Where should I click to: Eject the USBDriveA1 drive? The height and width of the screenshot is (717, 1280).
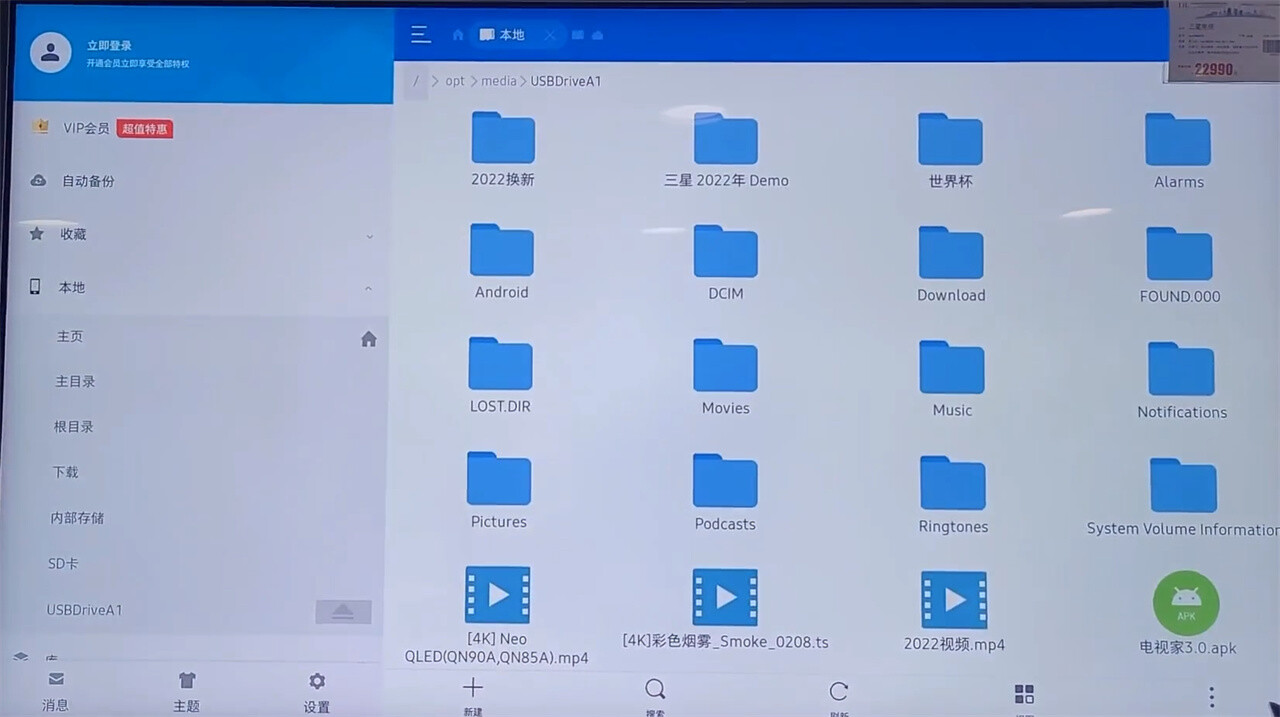pos(343,610)
